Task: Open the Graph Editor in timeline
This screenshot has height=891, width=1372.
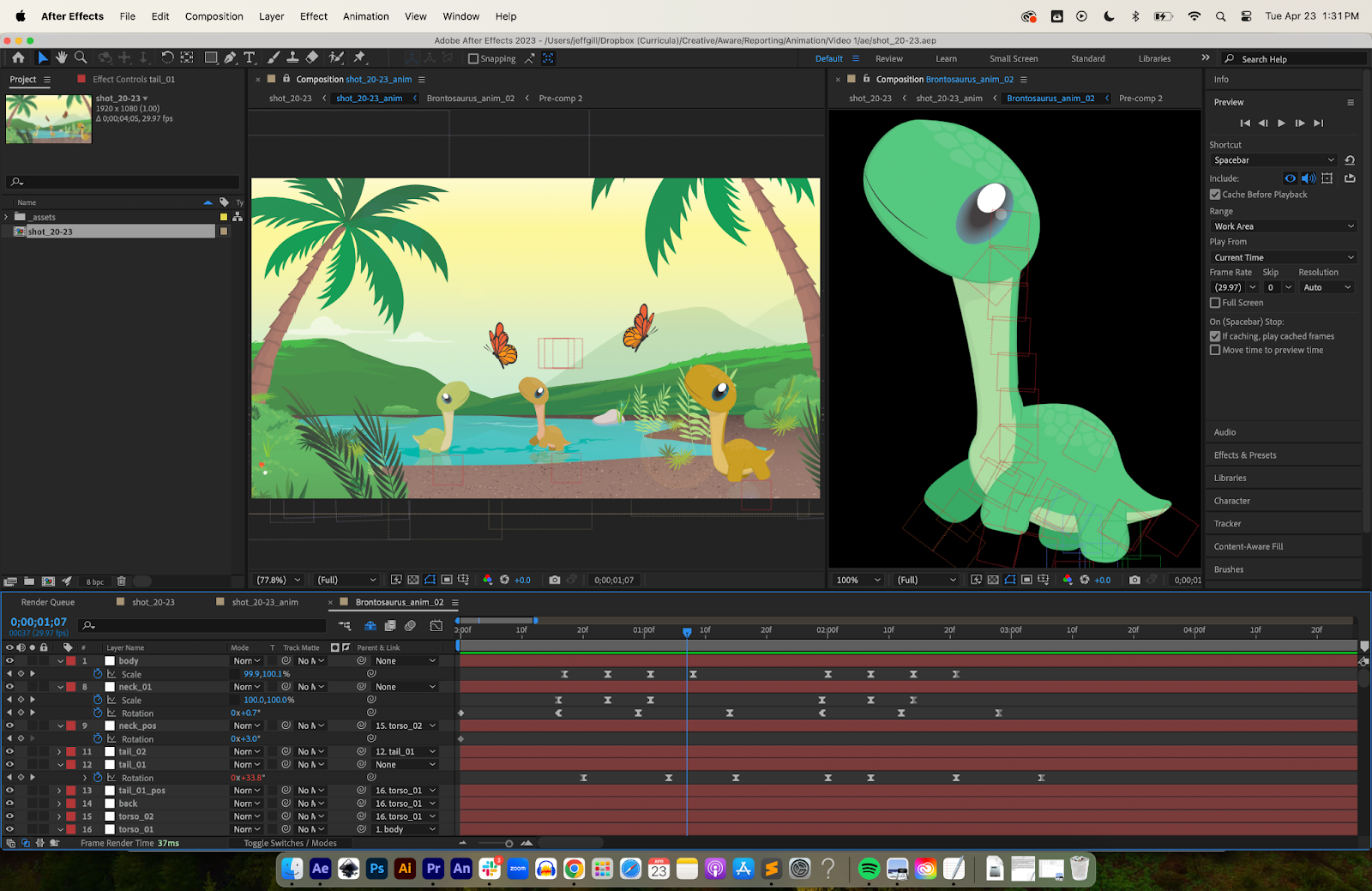Action: 436,626
